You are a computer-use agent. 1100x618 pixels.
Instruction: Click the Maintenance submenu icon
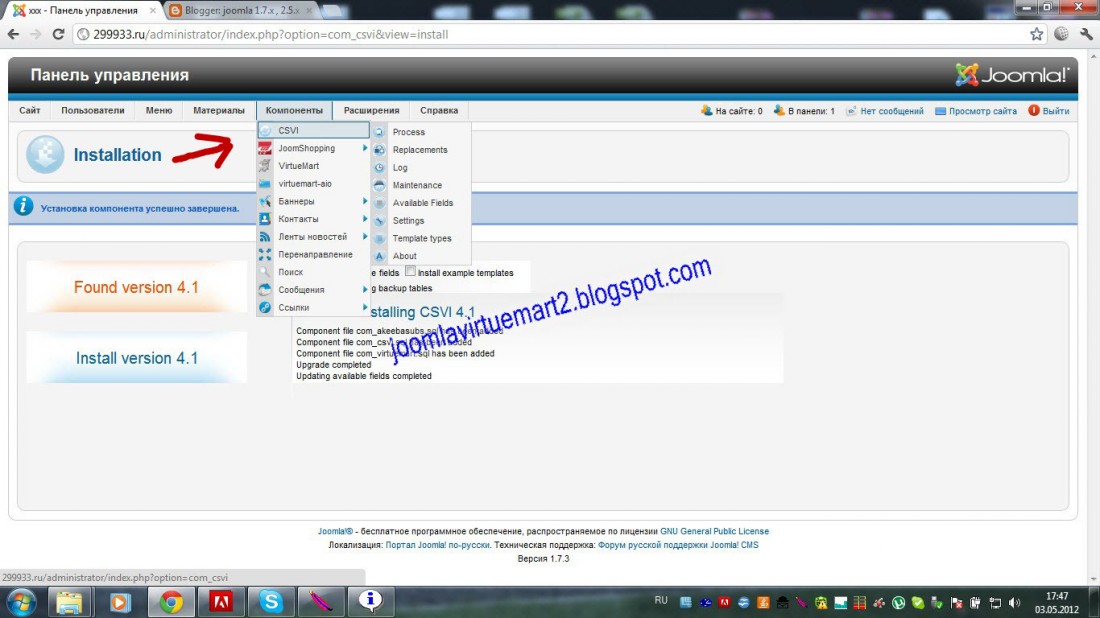(x=380, y=185)
